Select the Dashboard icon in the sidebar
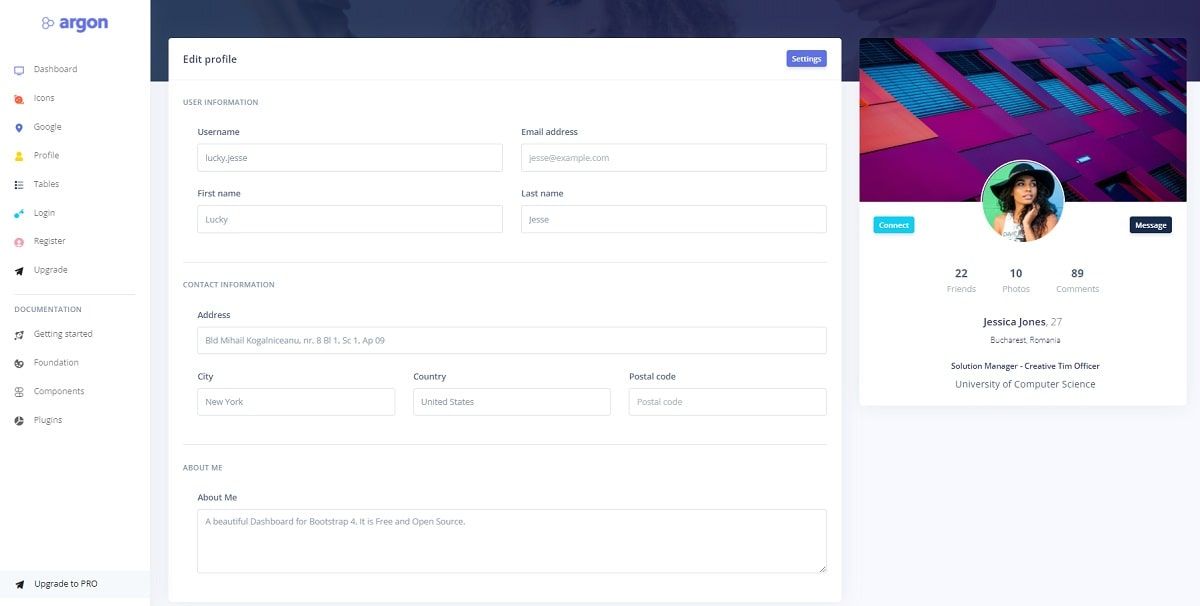 [x=18, y=69]
